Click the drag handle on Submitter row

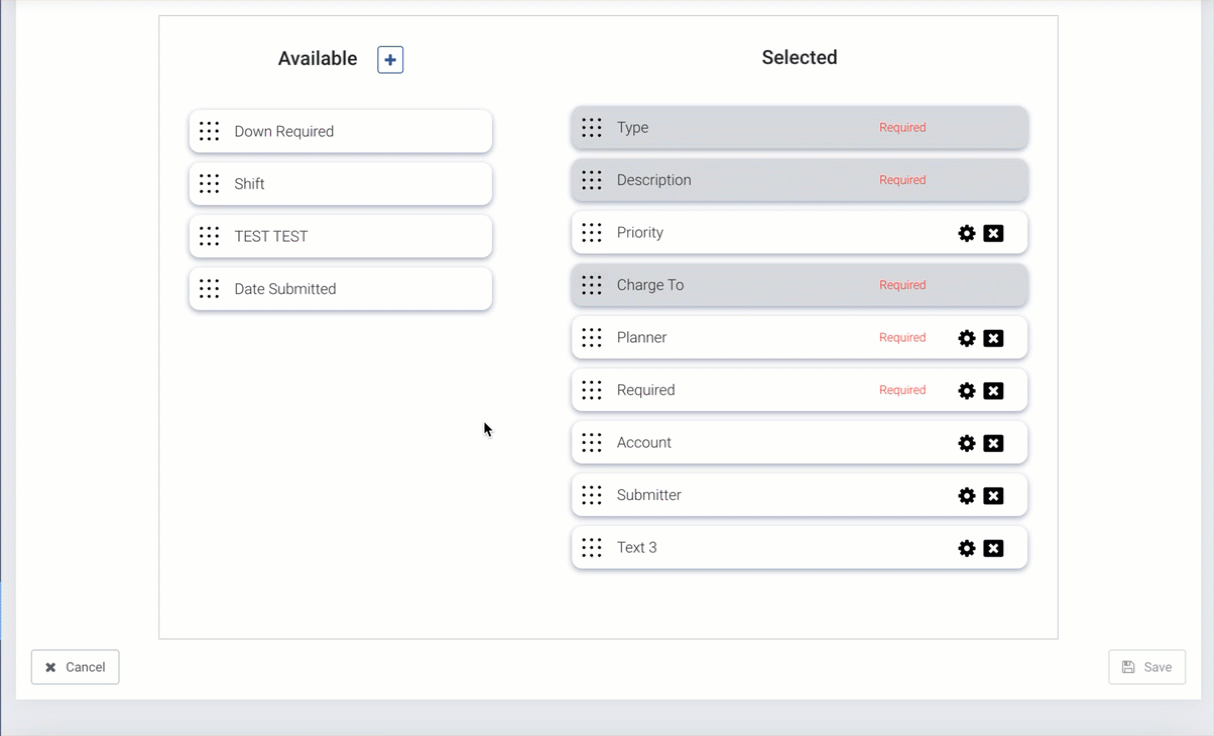click(x=592, y=495)
